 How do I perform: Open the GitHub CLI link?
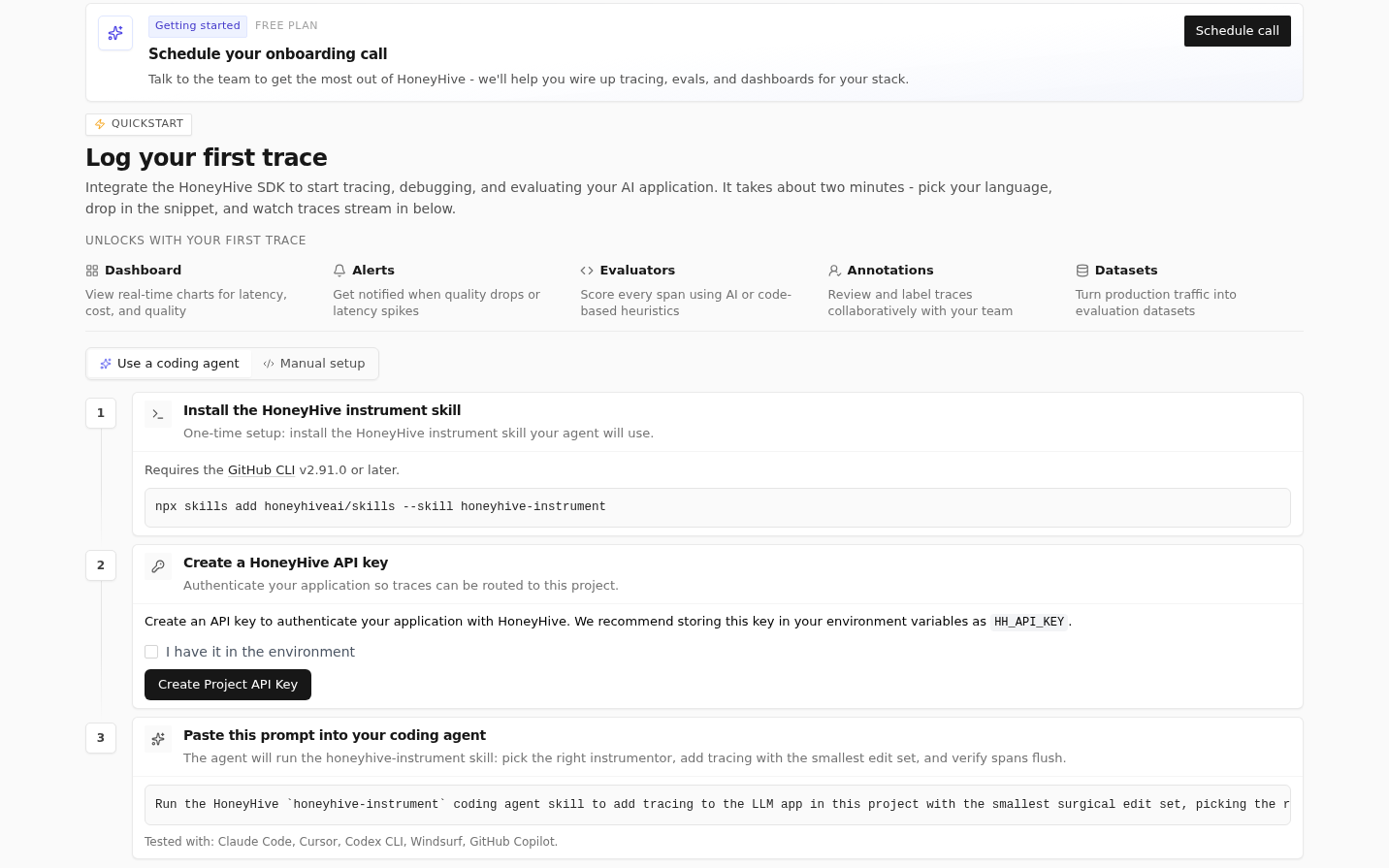(261, 470)
